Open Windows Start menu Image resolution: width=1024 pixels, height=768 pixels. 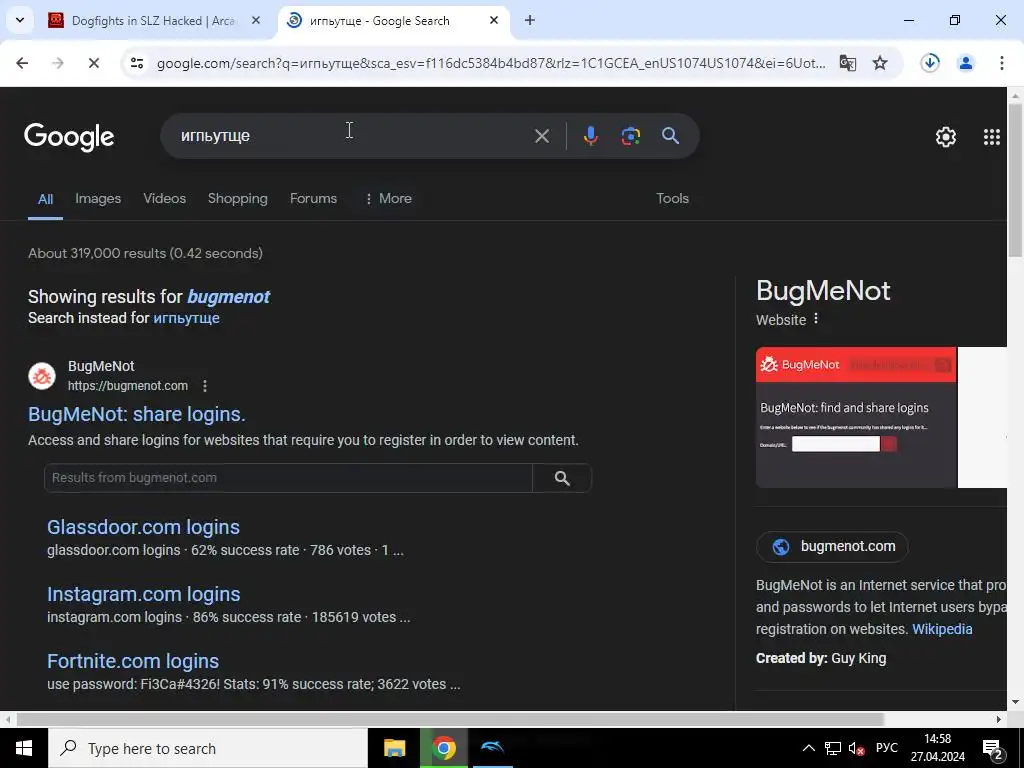pos(24,748)
